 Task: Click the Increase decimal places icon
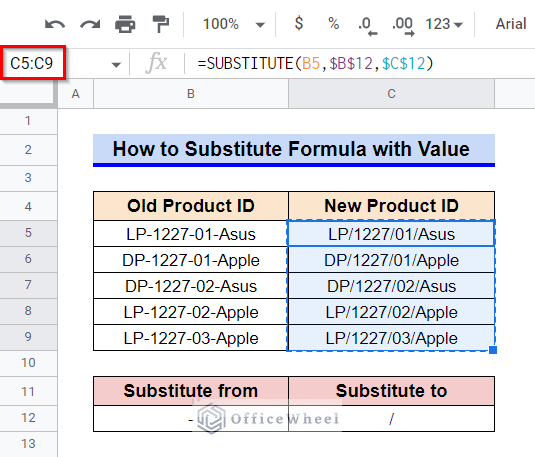pyautogui.click(x=403, y=25)
